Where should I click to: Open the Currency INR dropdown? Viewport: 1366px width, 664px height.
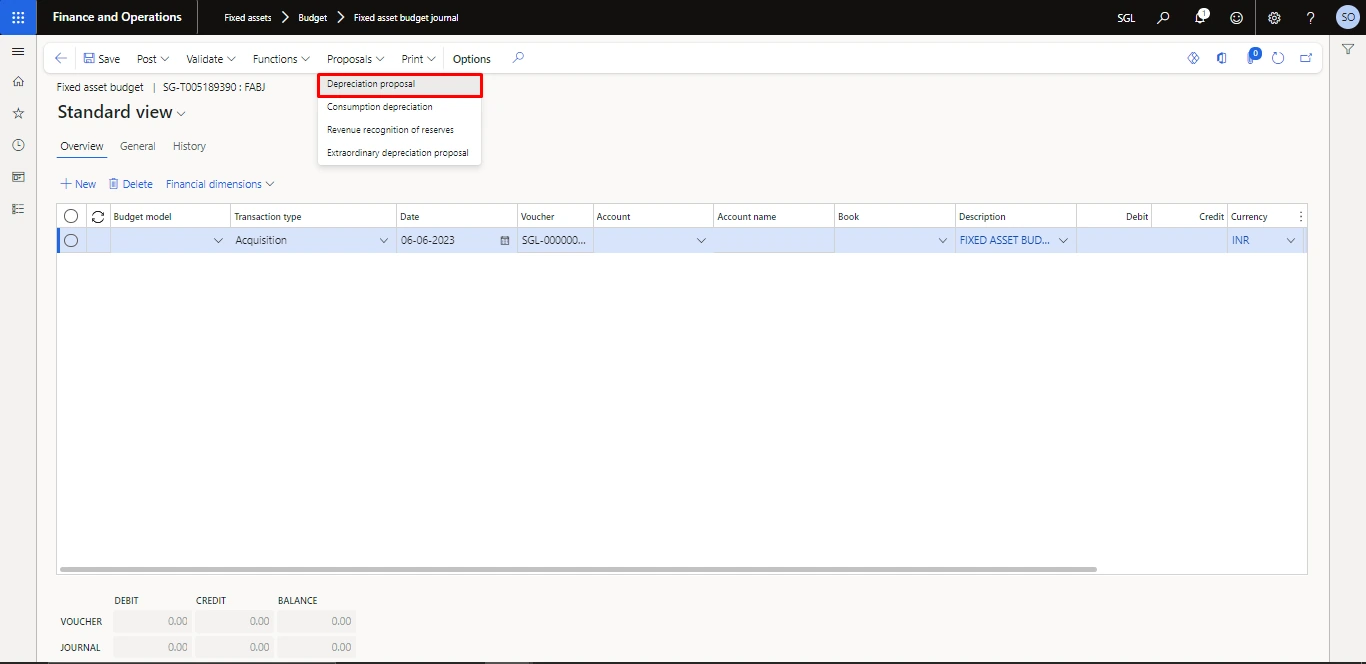(1291, 240)
